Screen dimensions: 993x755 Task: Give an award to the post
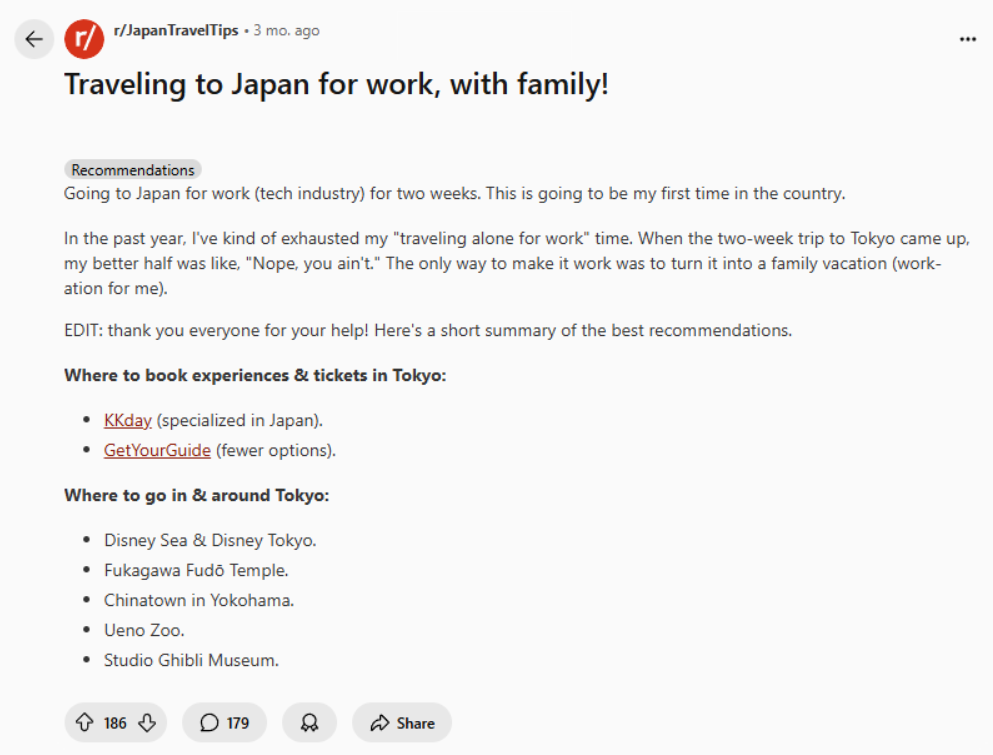pos(310,723)
